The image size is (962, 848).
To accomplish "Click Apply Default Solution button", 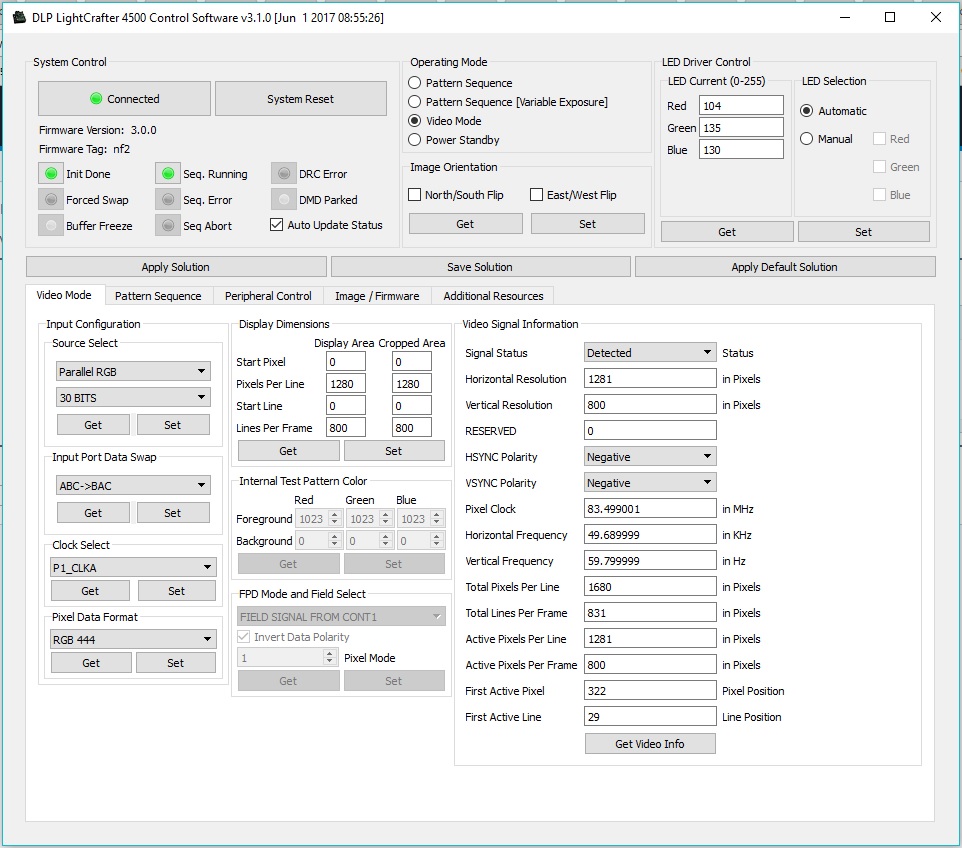I will pos(785,266).
